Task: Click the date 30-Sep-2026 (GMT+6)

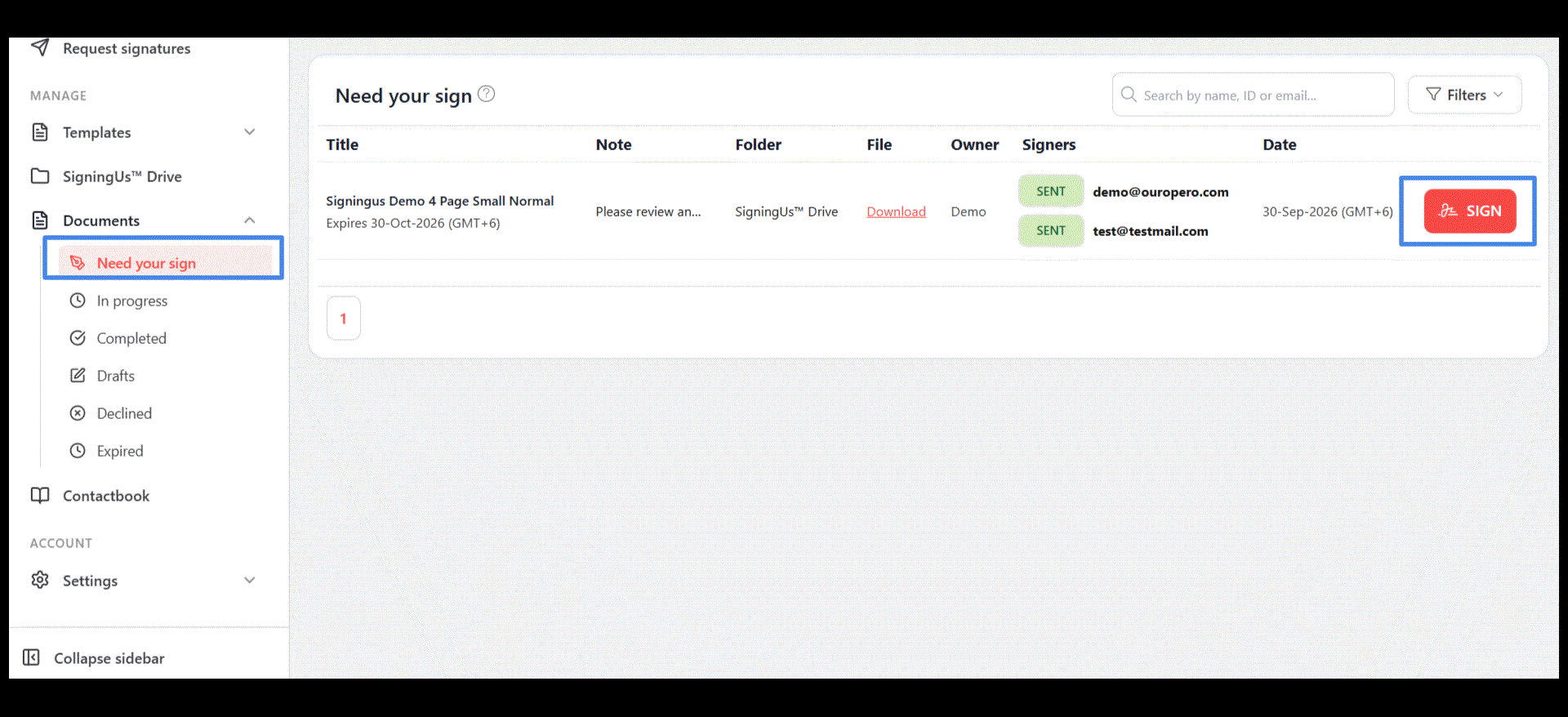Action: click(x=1328, y=212)
